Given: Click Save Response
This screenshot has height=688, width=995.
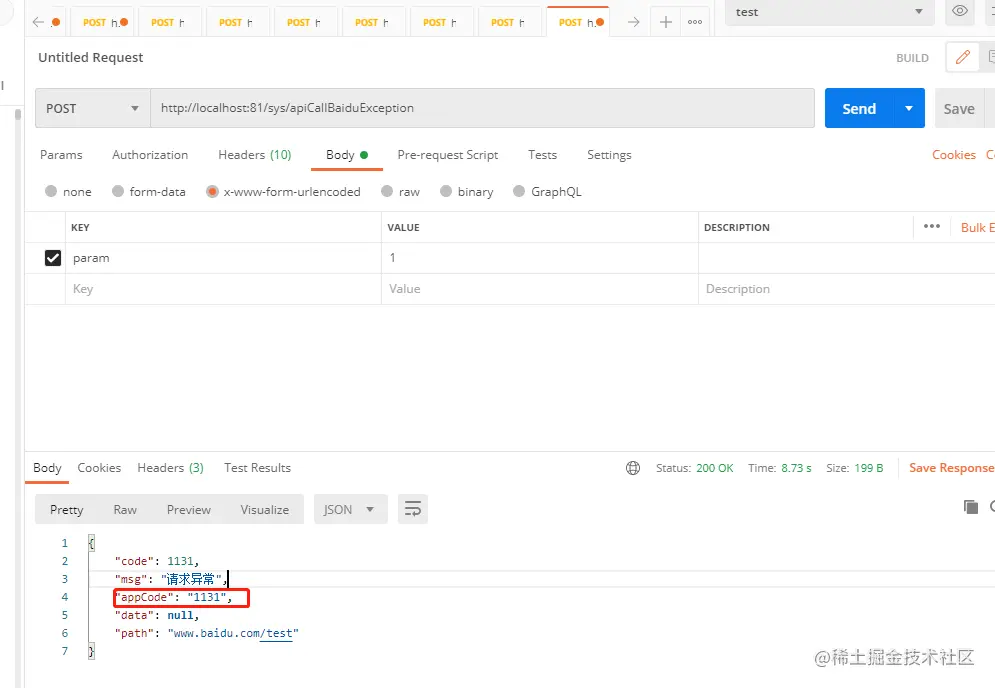Looking at the screenshot, I should (x=951, y=468).
